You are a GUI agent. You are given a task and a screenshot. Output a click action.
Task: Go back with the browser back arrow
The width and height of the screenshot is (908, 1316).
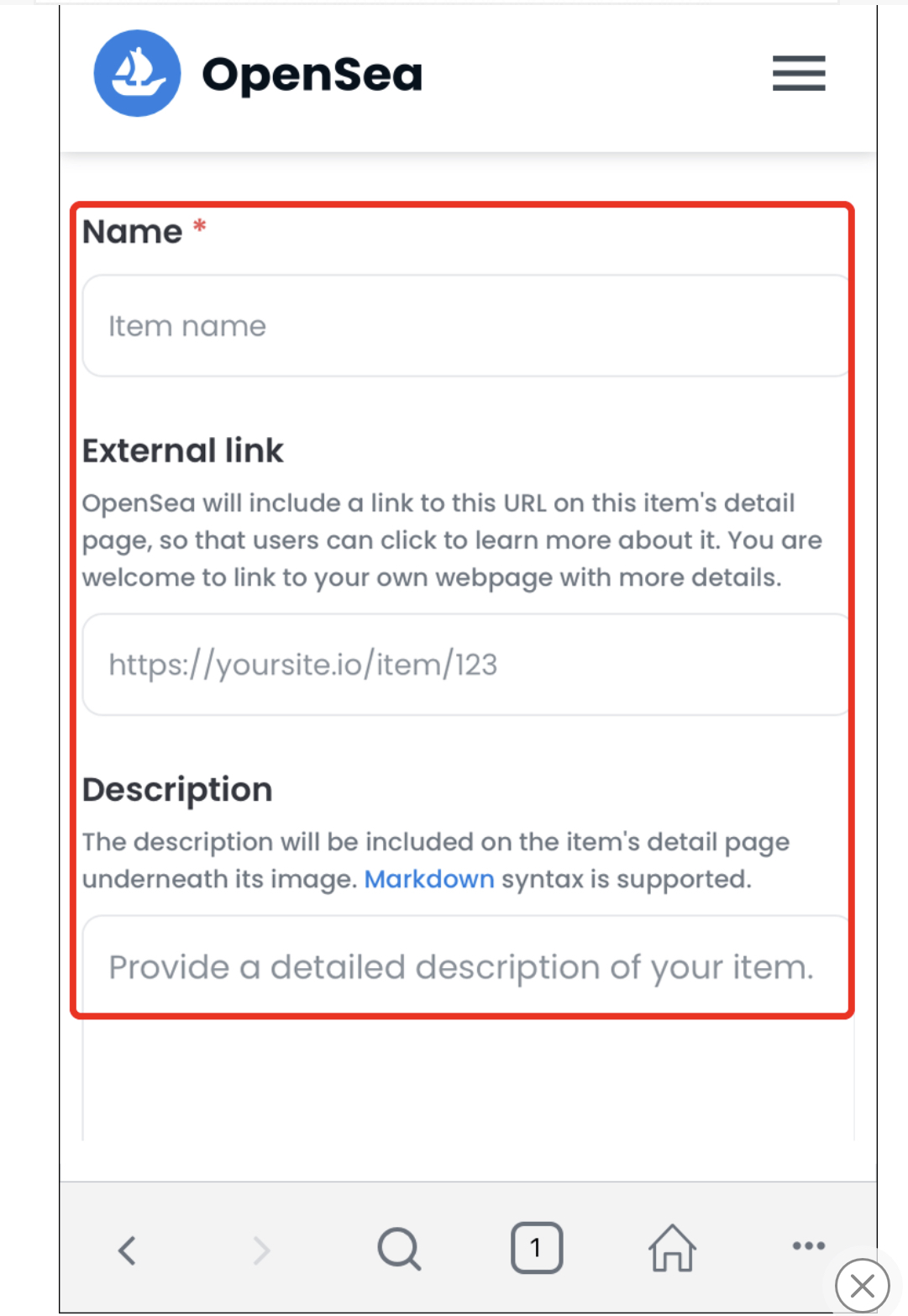(127, 1250)
